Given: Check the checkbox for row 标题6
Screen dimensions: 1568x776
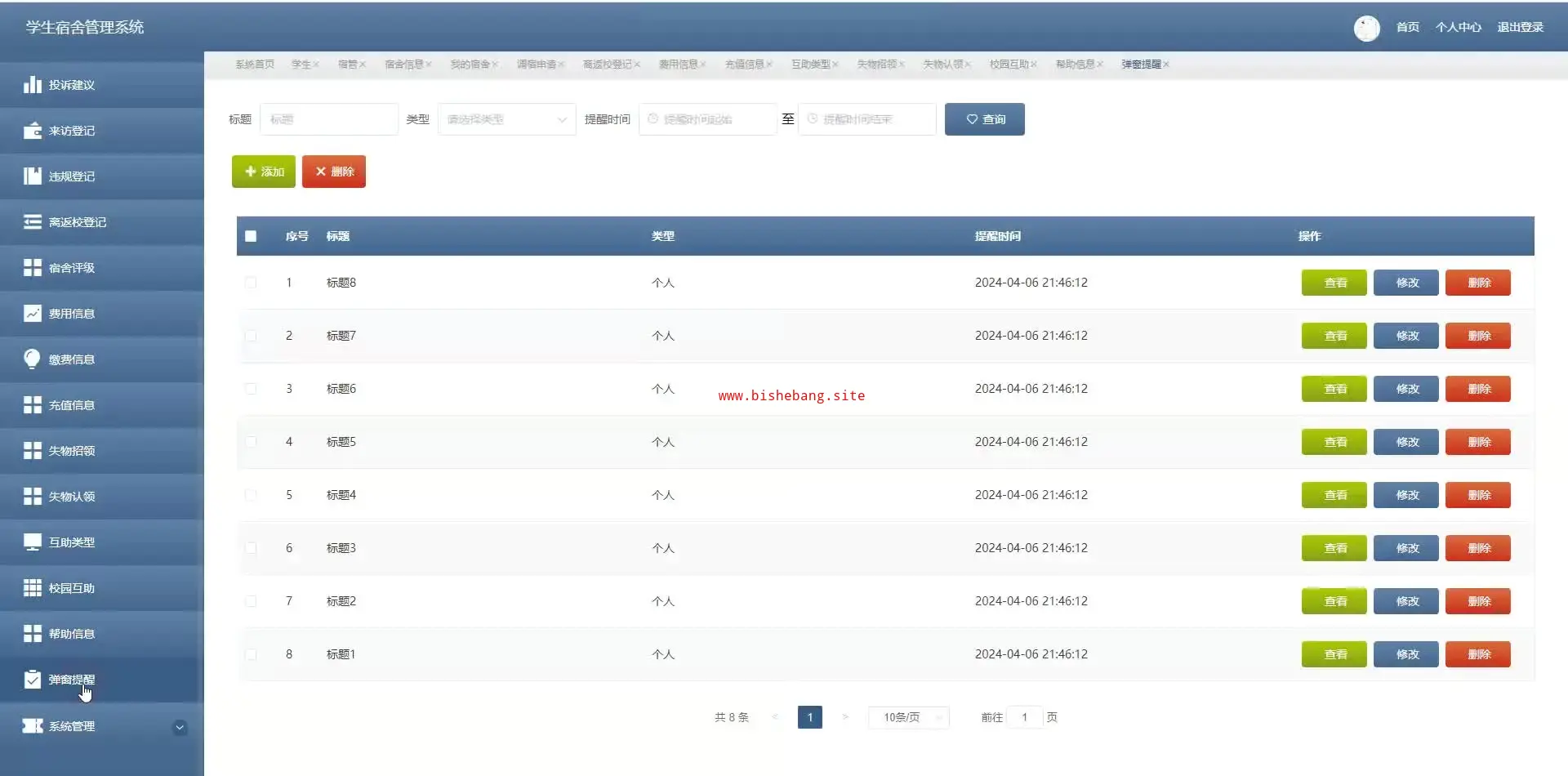Looking at the screenshot, I should coord(251,389).
